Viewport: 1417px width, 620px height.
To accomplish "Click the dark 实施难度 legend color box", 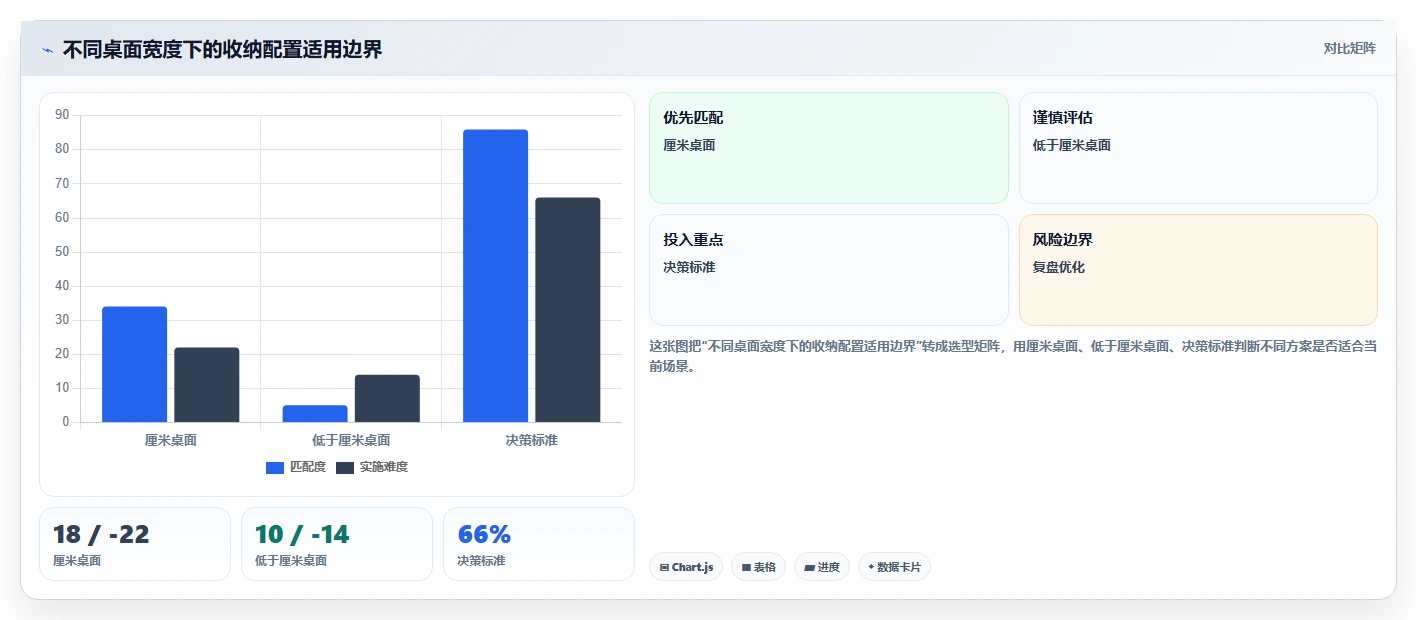I will coord(345,468).
